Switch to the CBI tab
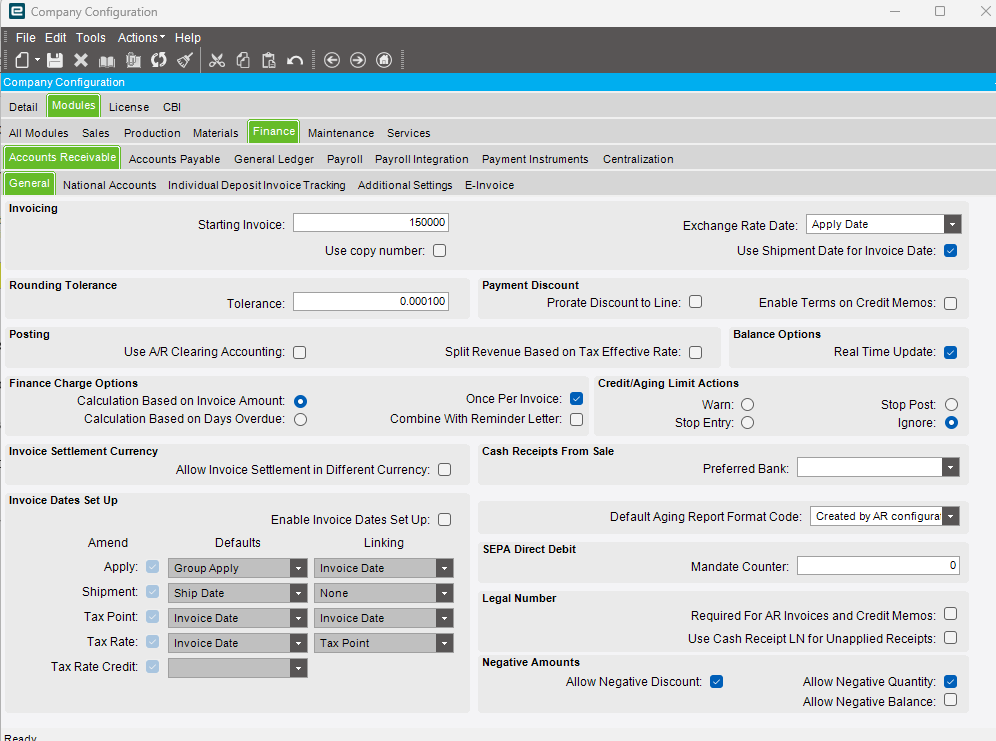Image resolution: width=996 pixels, height=741 pixels. [172, 107]
